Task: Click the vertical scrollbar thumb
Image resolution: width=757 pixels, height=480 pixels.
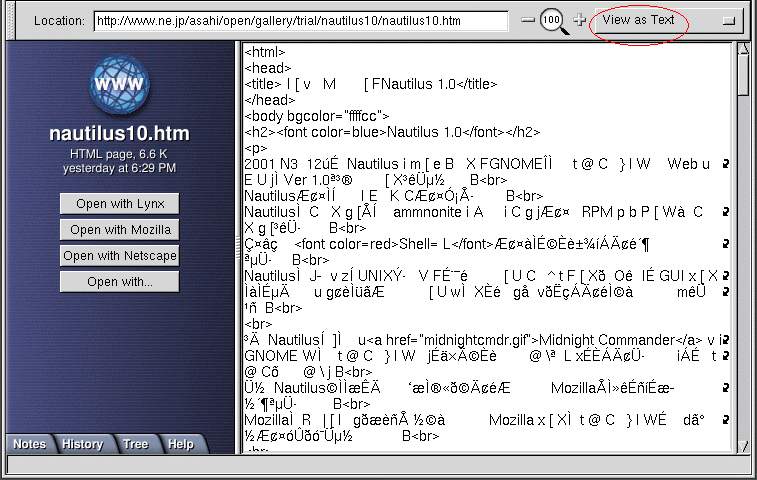Action: 743,75
